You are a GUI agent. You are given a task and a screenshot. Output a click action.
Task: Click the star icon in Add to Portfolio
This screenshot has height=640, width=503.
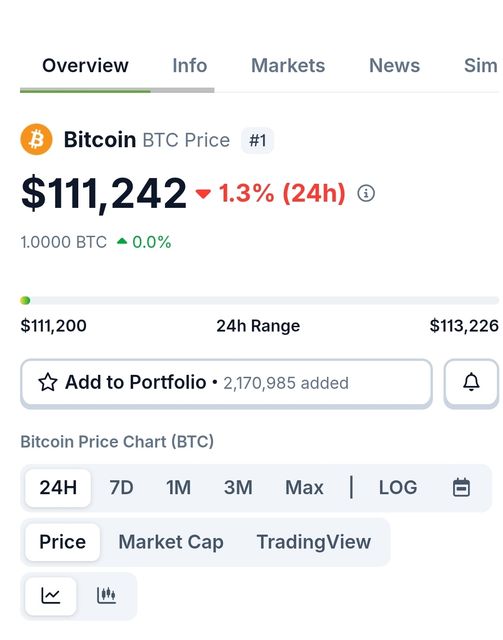48,382
